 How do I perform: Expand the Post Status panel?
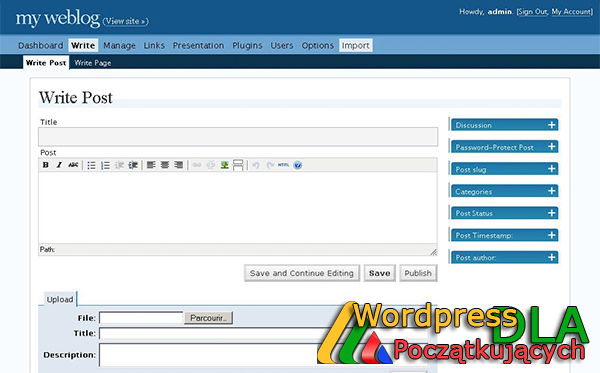[504, 213]
